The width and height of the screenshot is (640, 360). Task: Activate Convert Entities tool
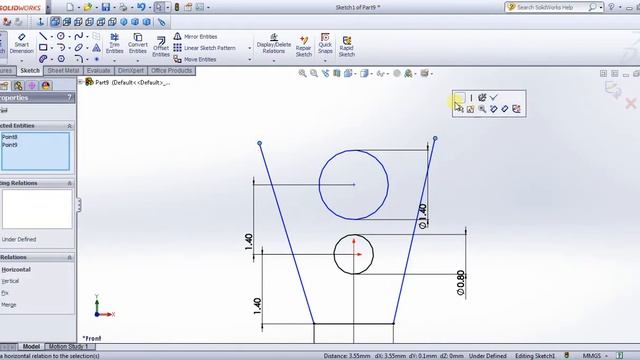(x=138, y=43)
